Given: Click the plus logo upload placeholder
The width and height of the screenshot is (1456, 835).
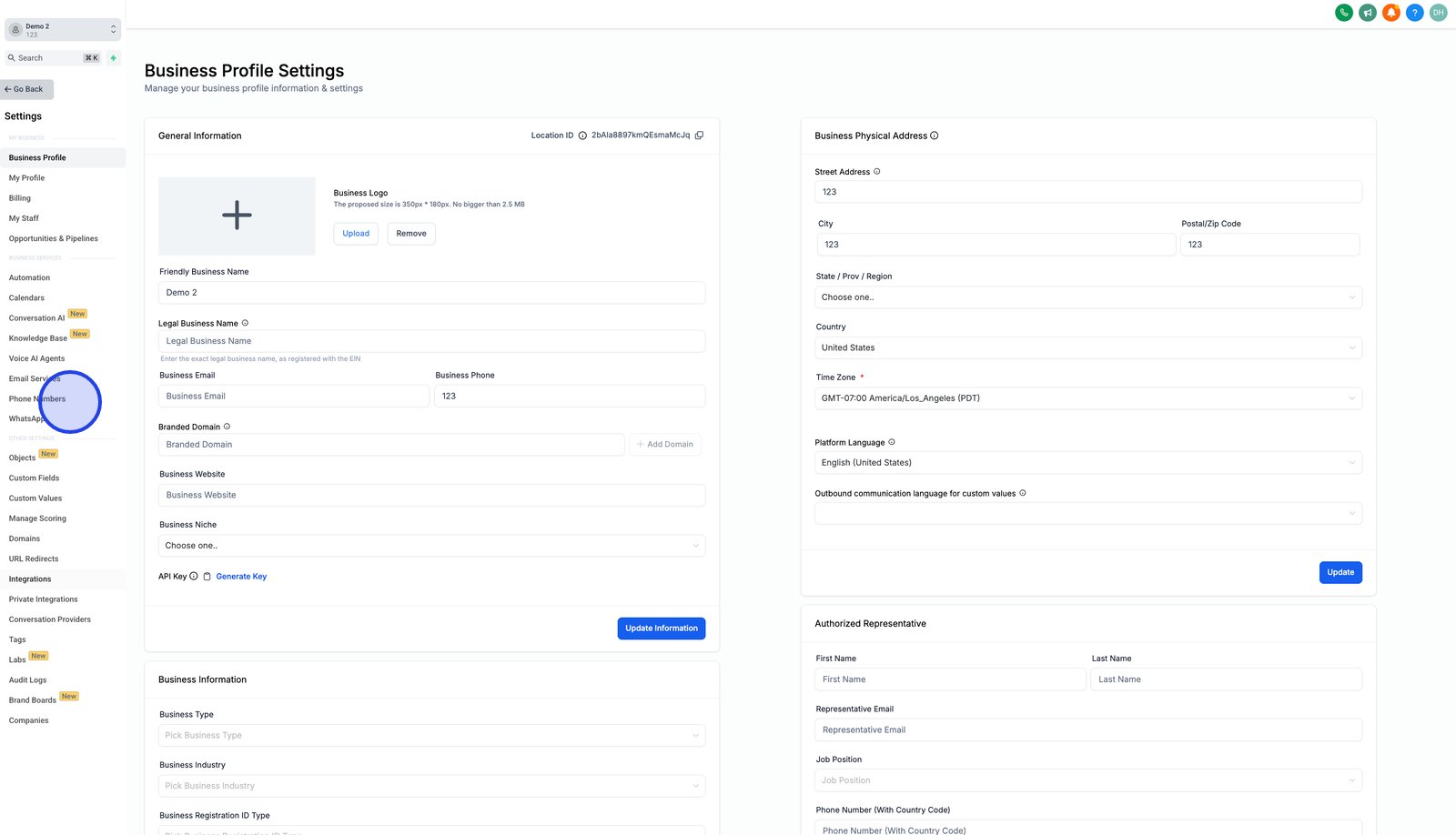Looking at the screenshot, I should 237,216.
